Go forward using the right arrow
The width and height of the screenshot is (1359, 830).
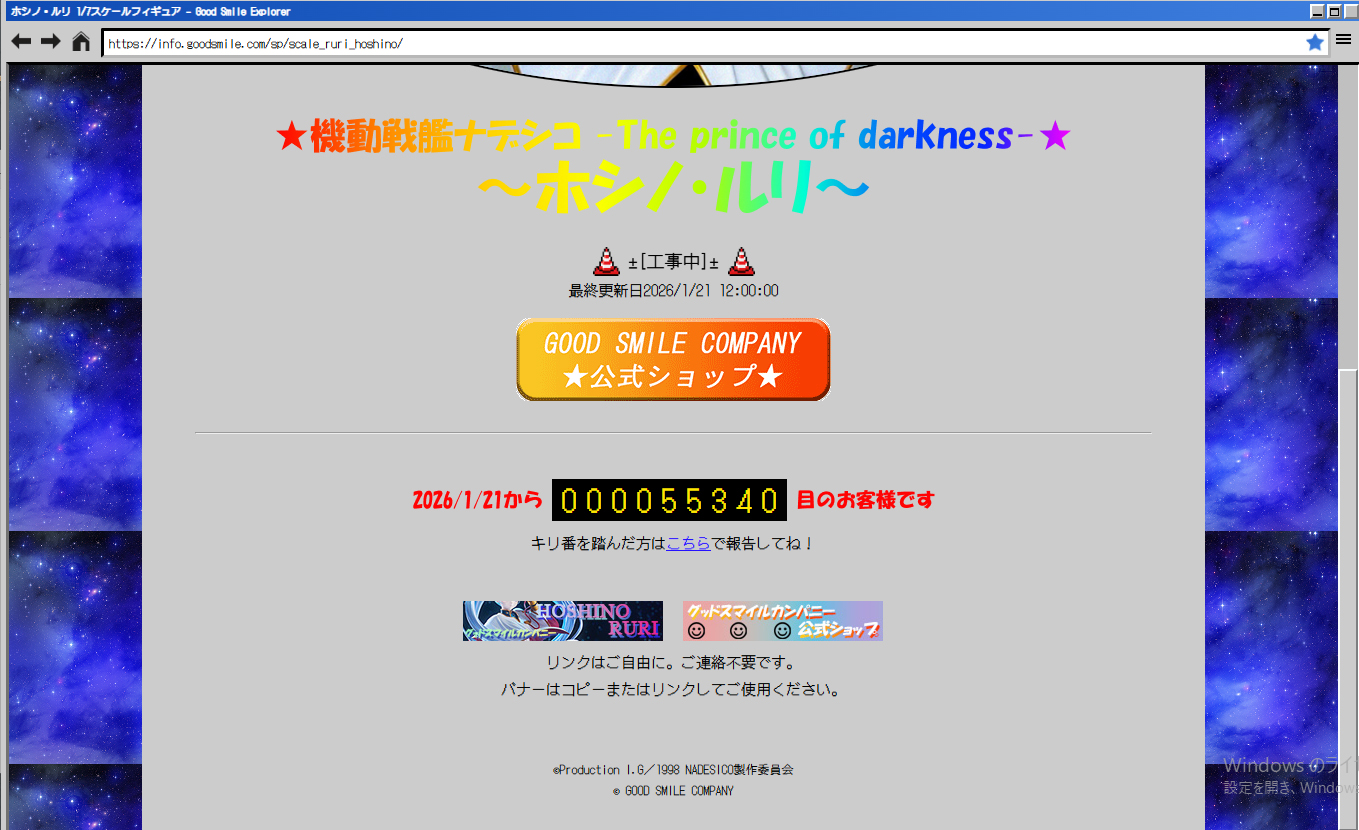[51, 42]
